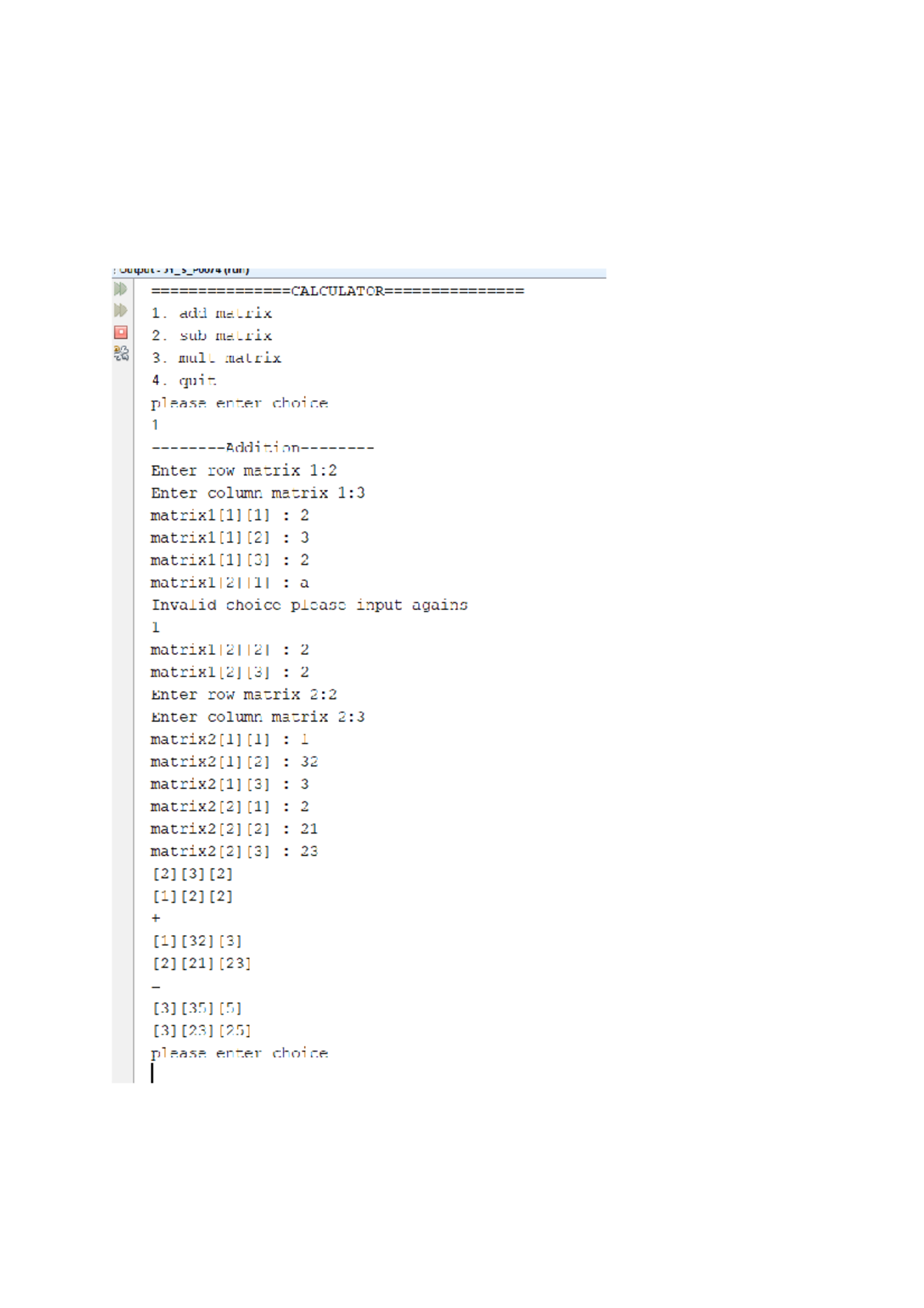Viewport: 924px width, 1308px height.
Task: Click the 'matrix2[1][2] : 32' line
Action: (234, 762)
